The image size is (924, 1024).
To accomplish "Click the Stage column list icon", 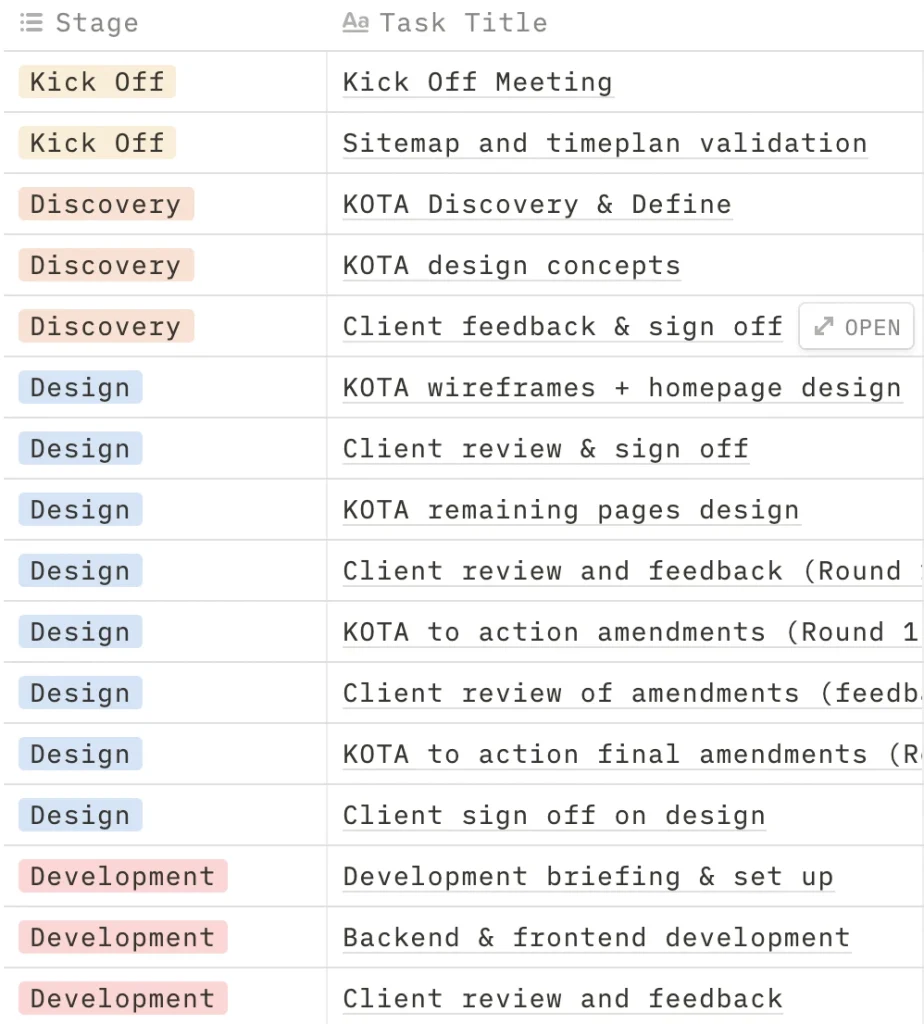I will (x=31, y=23).
